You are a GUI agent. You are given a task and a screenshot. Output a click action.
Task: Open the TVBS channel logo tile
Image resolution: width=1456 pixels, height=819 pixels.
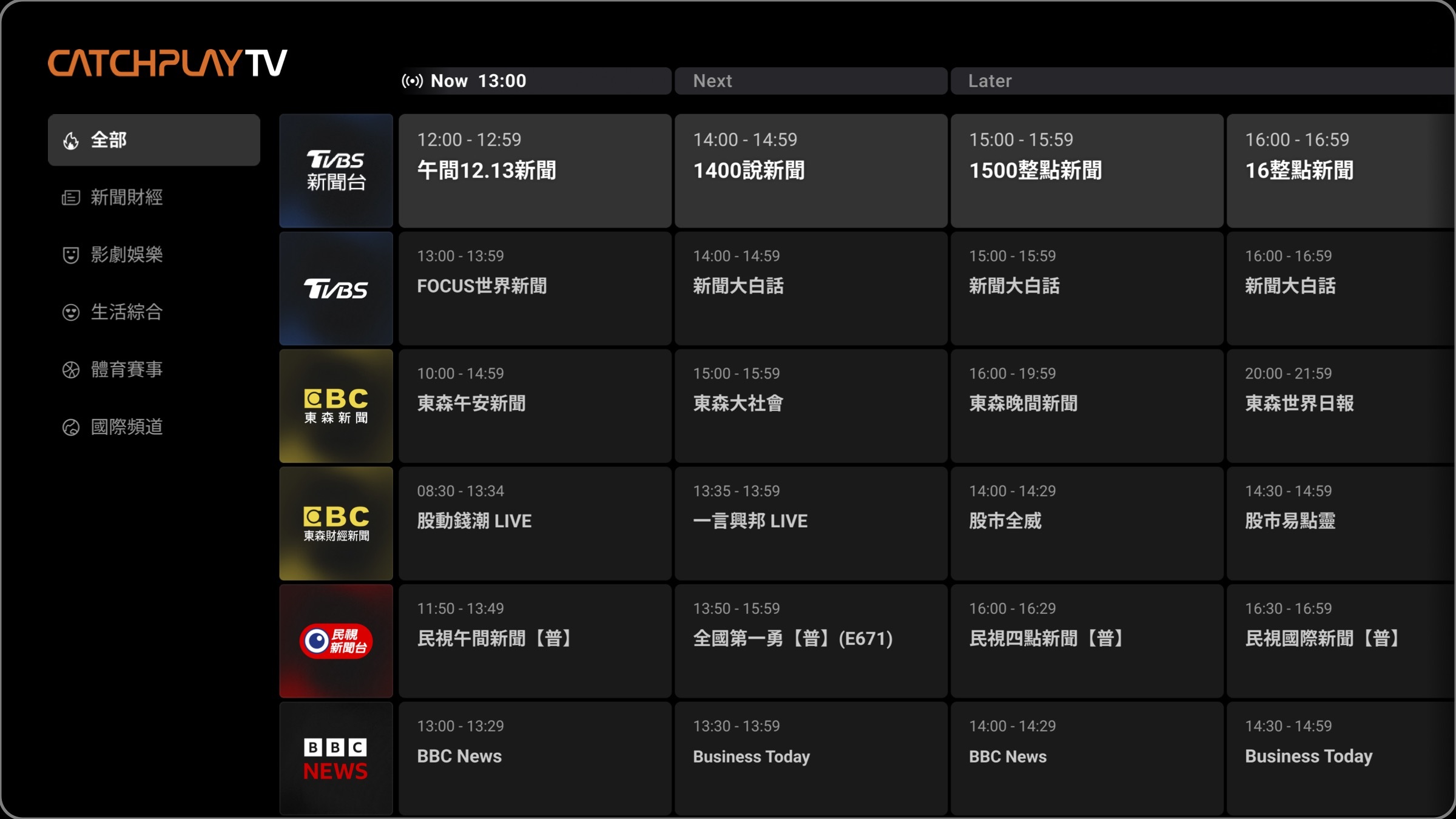[336, 289]
